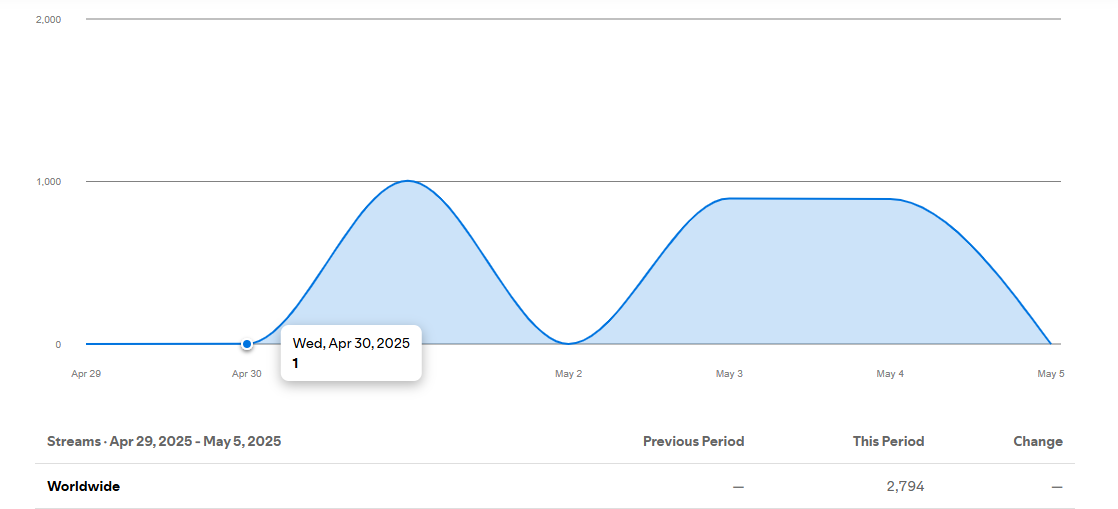Viewport: 1118px width, 509px height.
Task: Sort by the Previous Period column header
Action: pyautogui.click(x=693, y=441)
